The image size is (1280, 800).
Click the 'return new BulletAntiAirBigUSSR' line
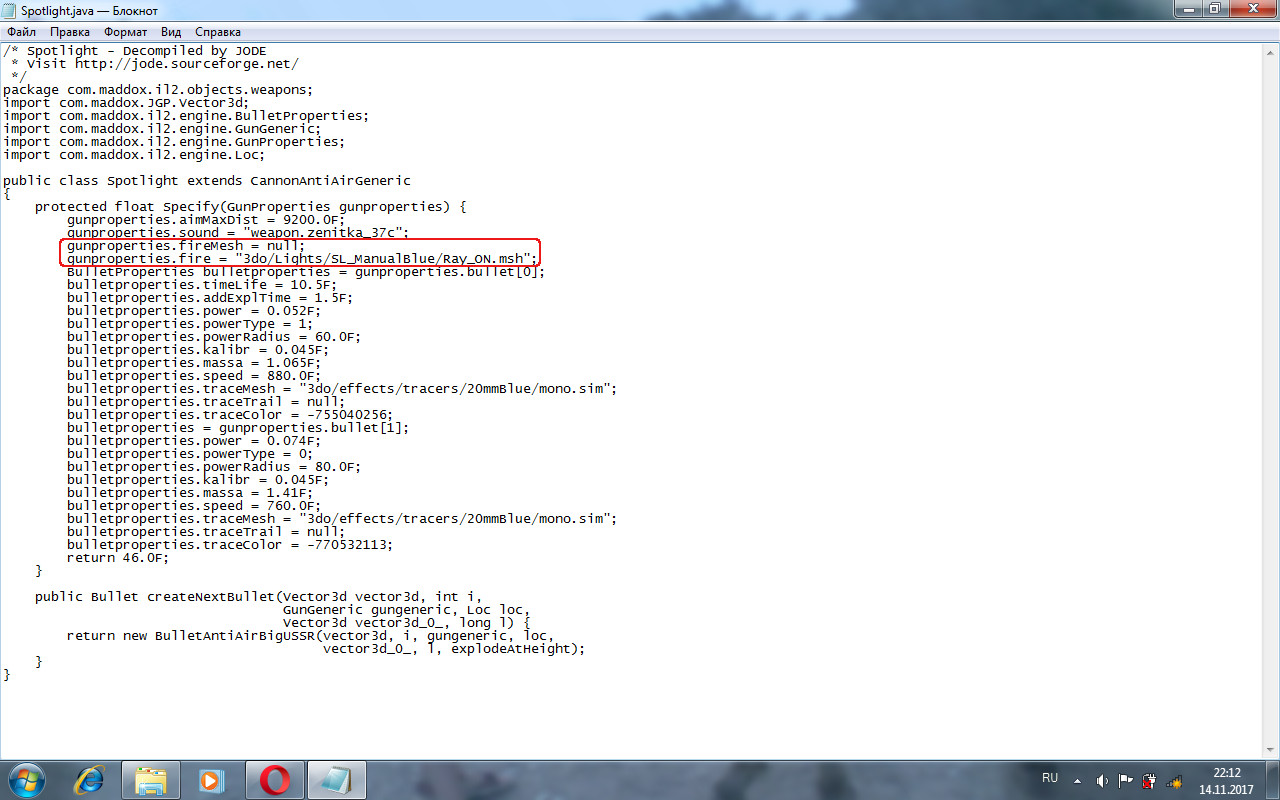click(x=310, y=636)
